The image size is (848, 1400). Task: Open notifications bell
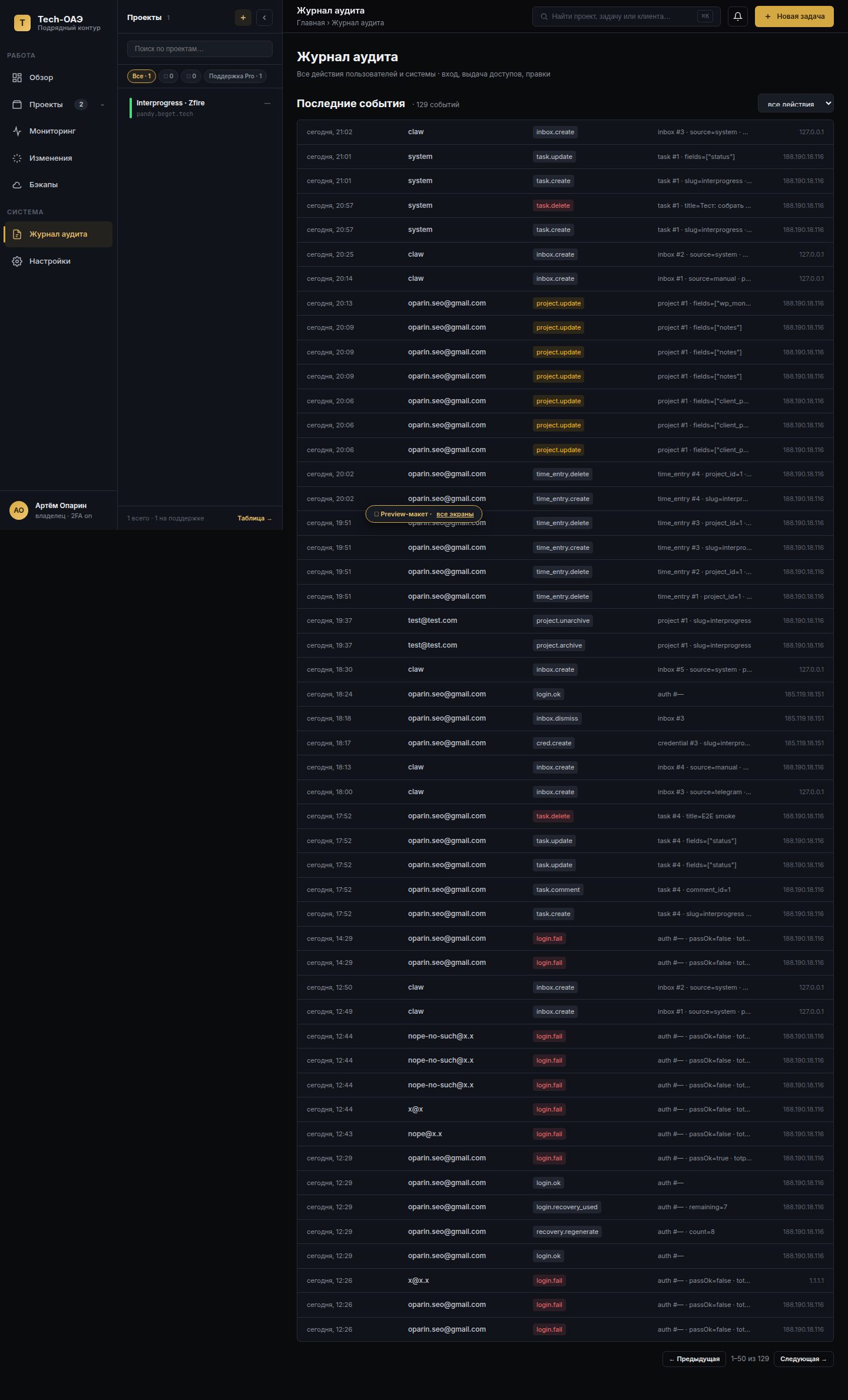click(x=738, y=16)
